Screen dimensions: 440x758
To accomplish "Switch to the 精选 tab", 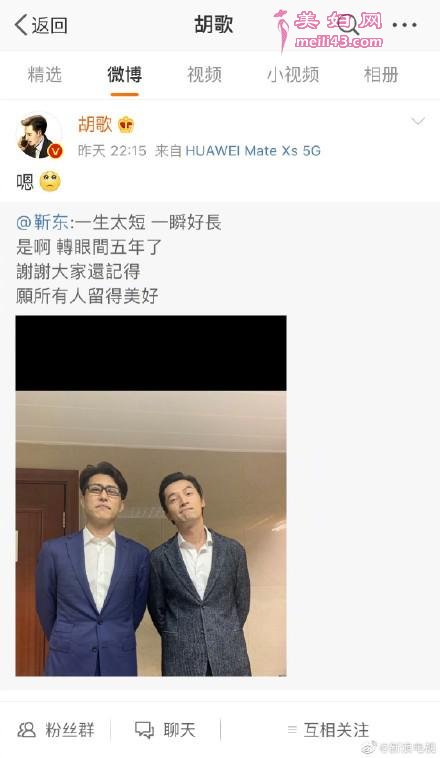I will point(45,75).
